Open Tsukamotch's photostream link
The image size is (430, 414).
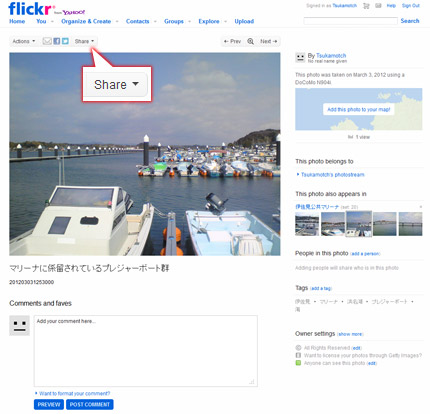tap(332, 175)
